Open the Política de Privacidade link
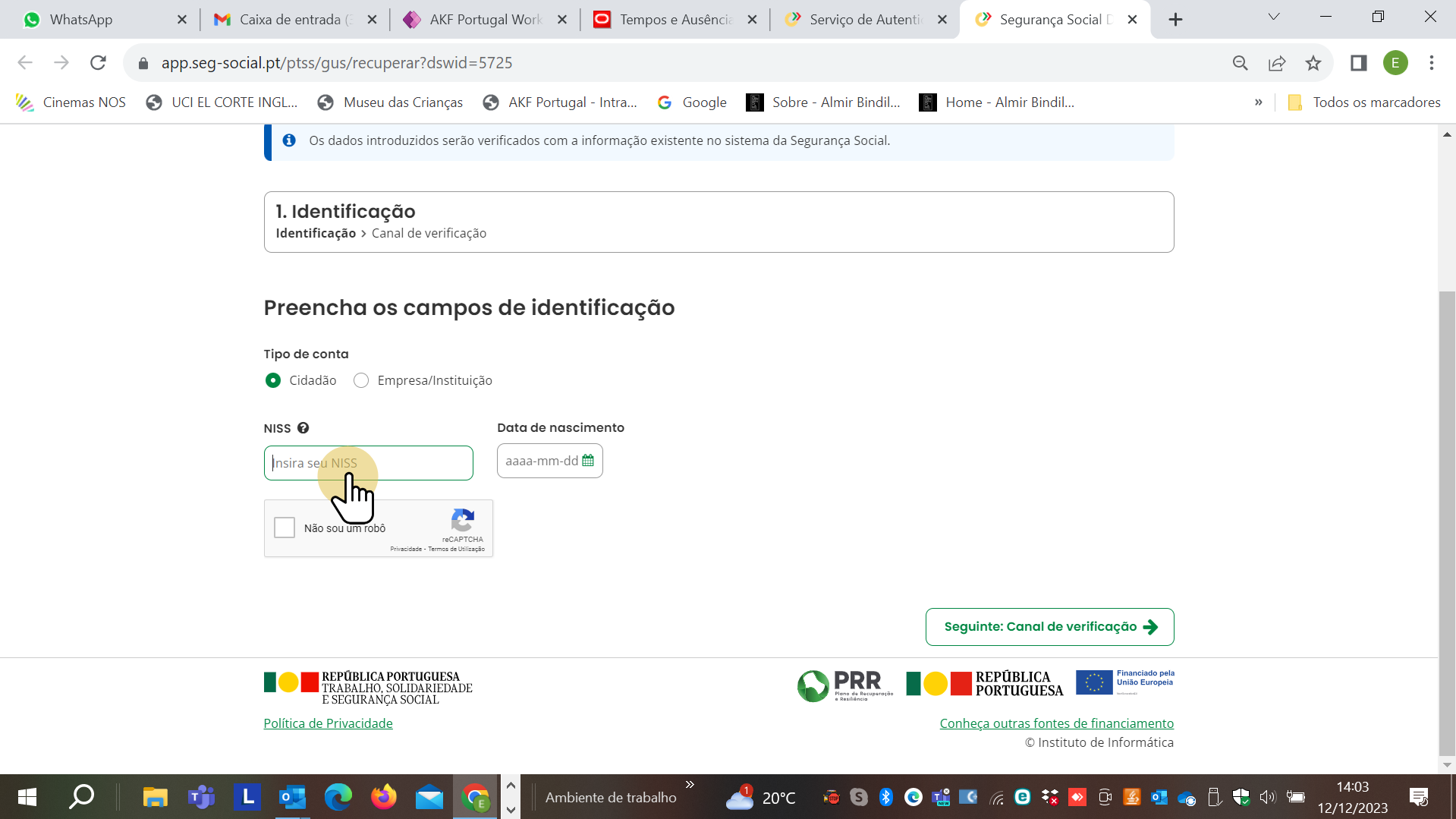Image resolution: width=1456 pixels, height=819 pixels. click(328, 723)
